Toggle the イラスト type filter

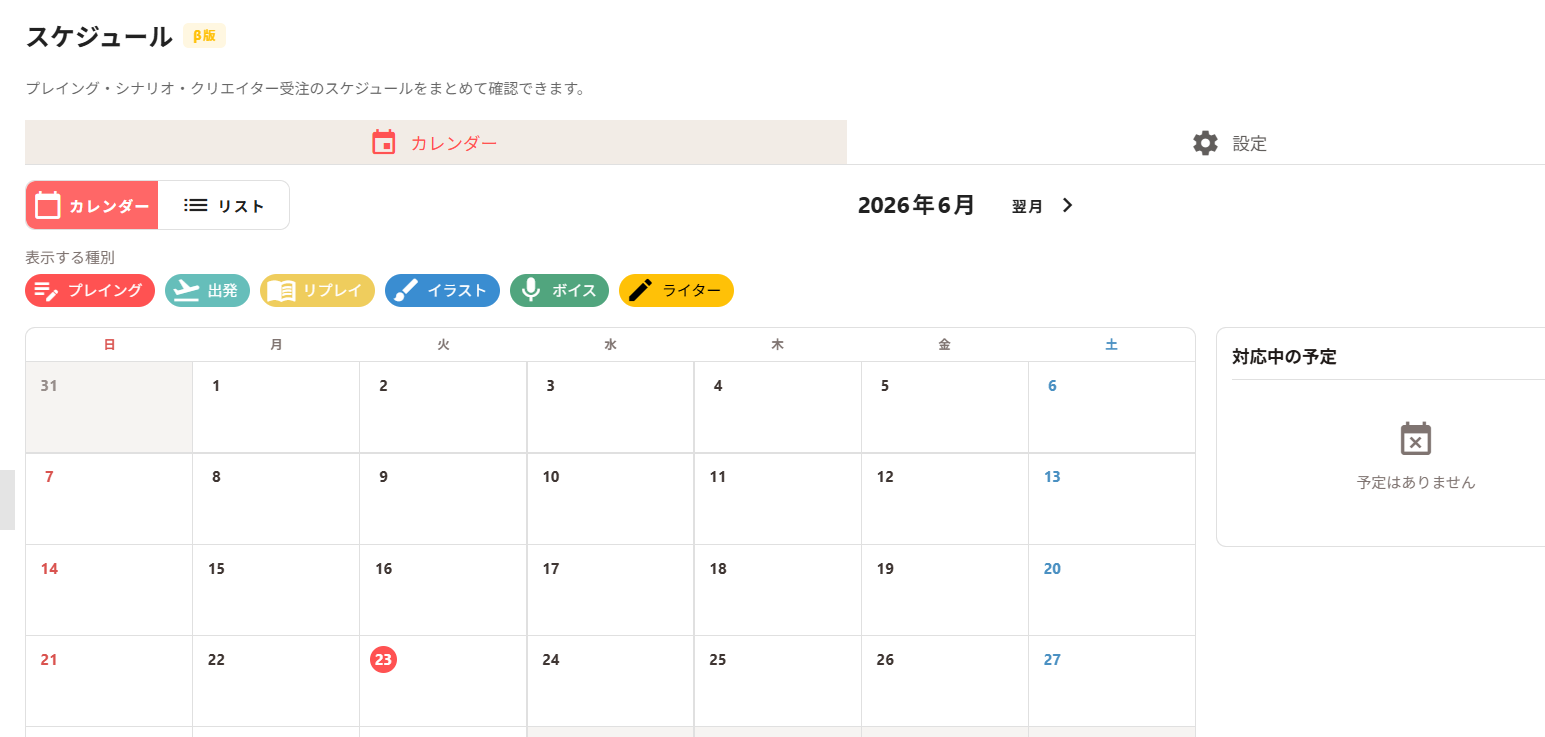pos(442,291)
